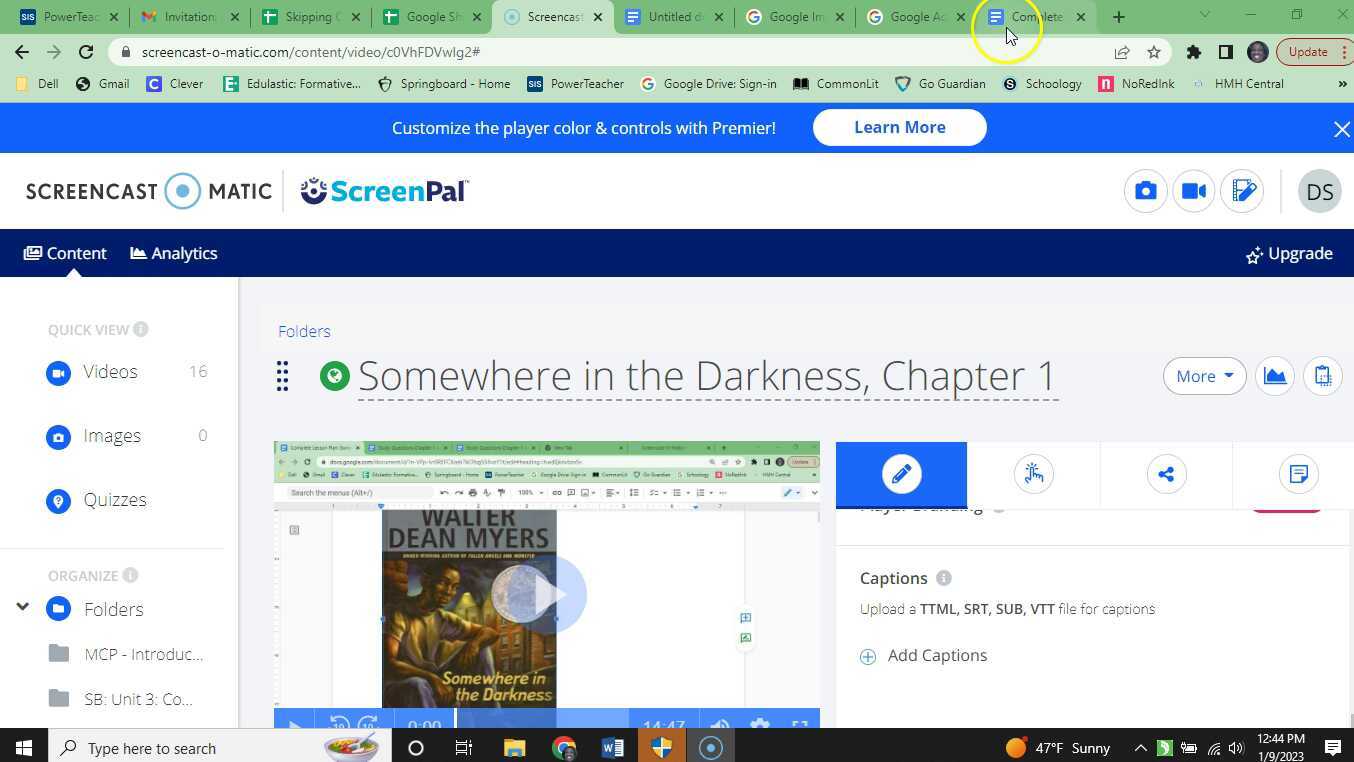The width and height of the screenshot is (1354, 762).
Task: Launch the screen recorder camera icon
Action: click(1193, 191)
